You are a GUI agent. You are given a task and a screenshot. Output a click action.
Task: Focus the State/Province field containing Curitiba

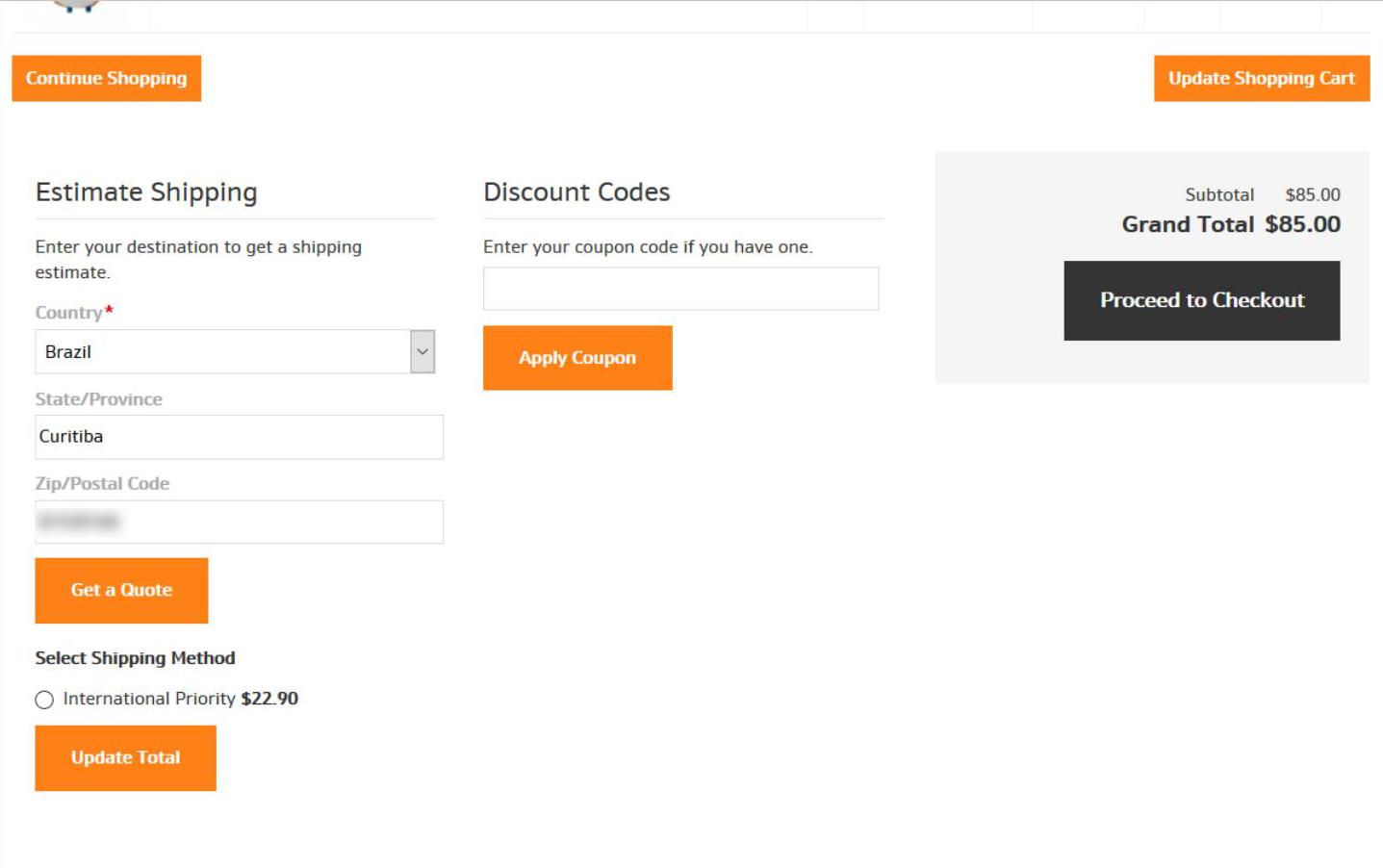coord(239,437)
